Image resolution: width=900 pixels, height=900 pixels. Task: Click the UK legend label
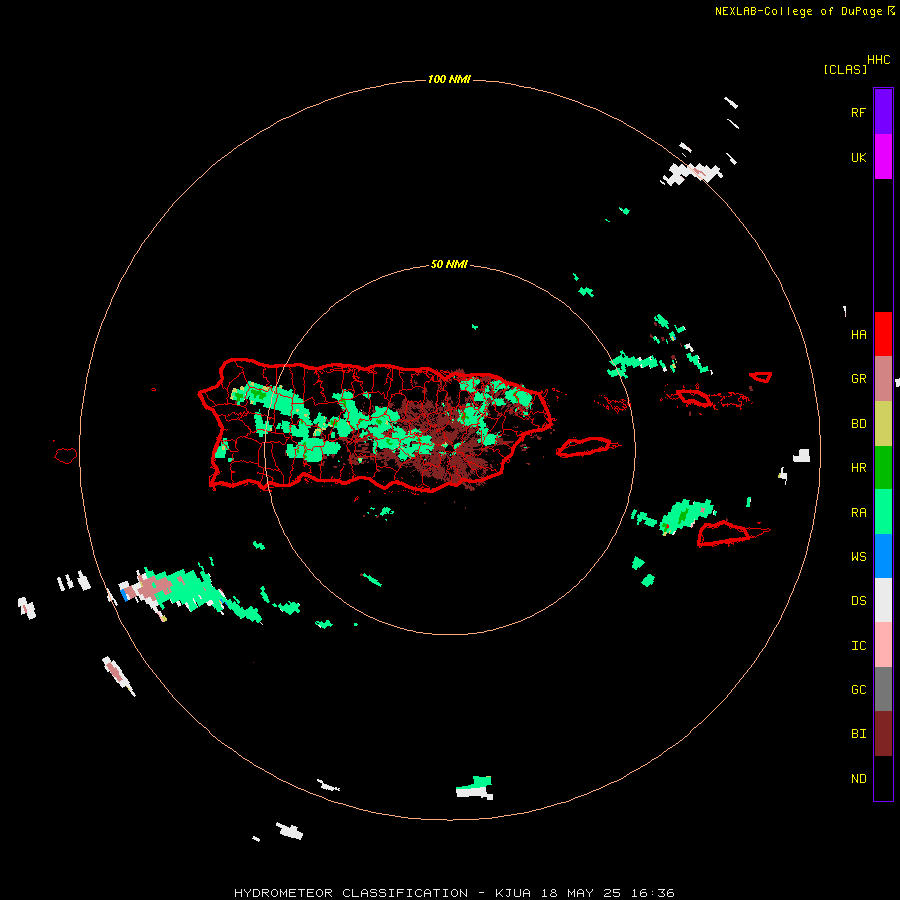(858, 158)
